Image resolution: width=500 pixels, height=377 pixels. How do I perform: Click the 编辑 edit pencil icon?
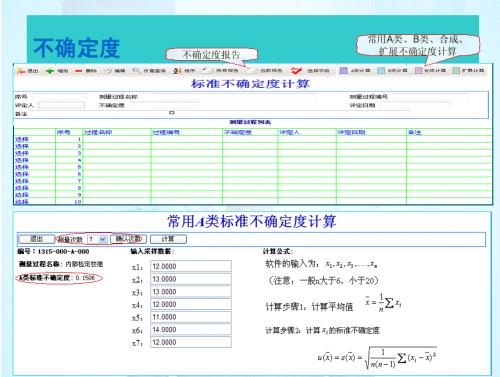point(109,71)
